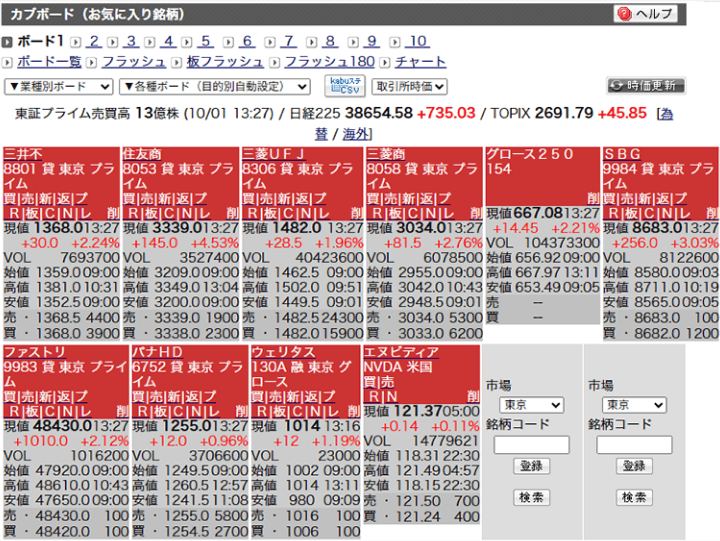Screen dimensions: 720x541
Task: Select エヌビディア current price 121.37
Action: click(417, 411)
